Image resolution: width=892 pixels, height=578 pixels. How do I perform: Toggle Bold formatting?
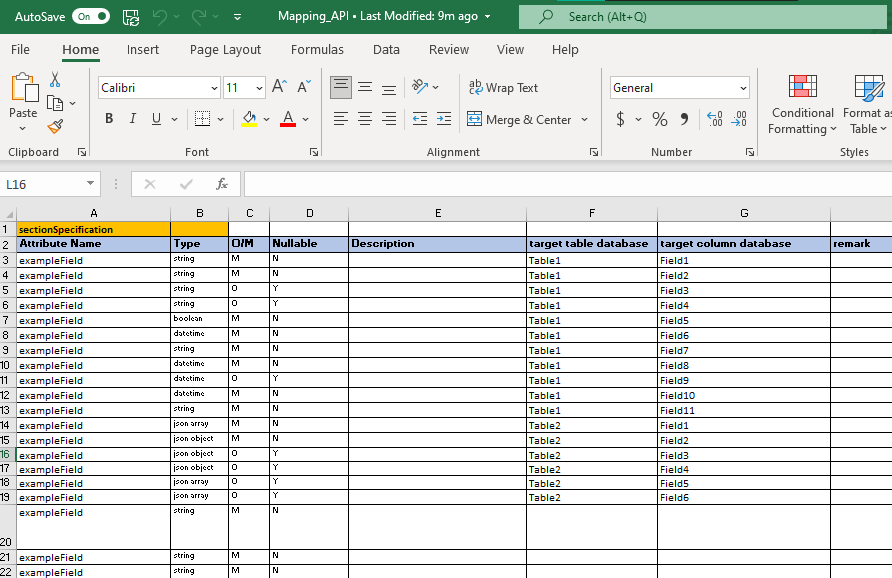(x=109, y=119)
